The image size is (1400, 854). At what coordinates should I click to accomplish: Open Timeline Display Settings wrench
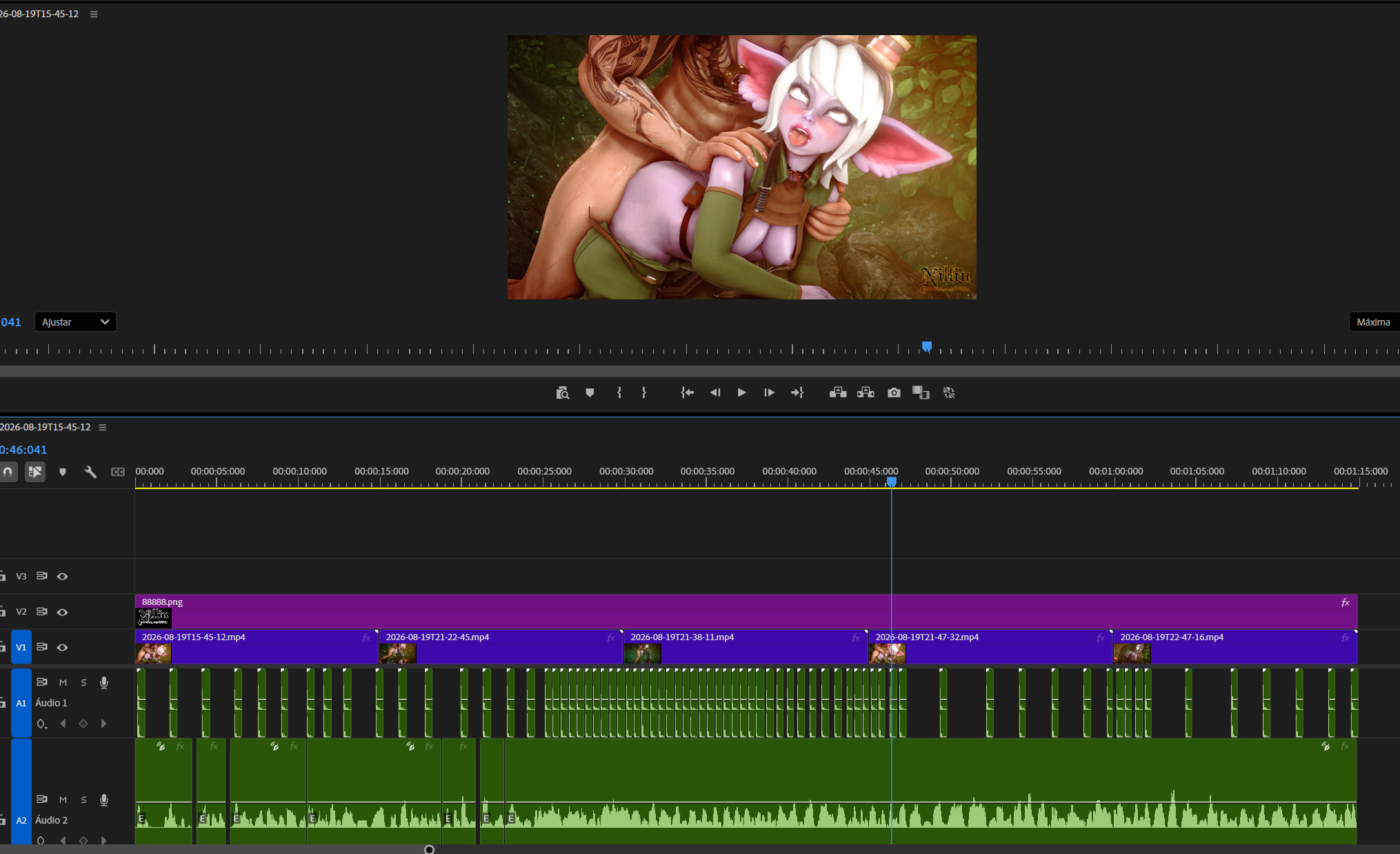(90, 472)
